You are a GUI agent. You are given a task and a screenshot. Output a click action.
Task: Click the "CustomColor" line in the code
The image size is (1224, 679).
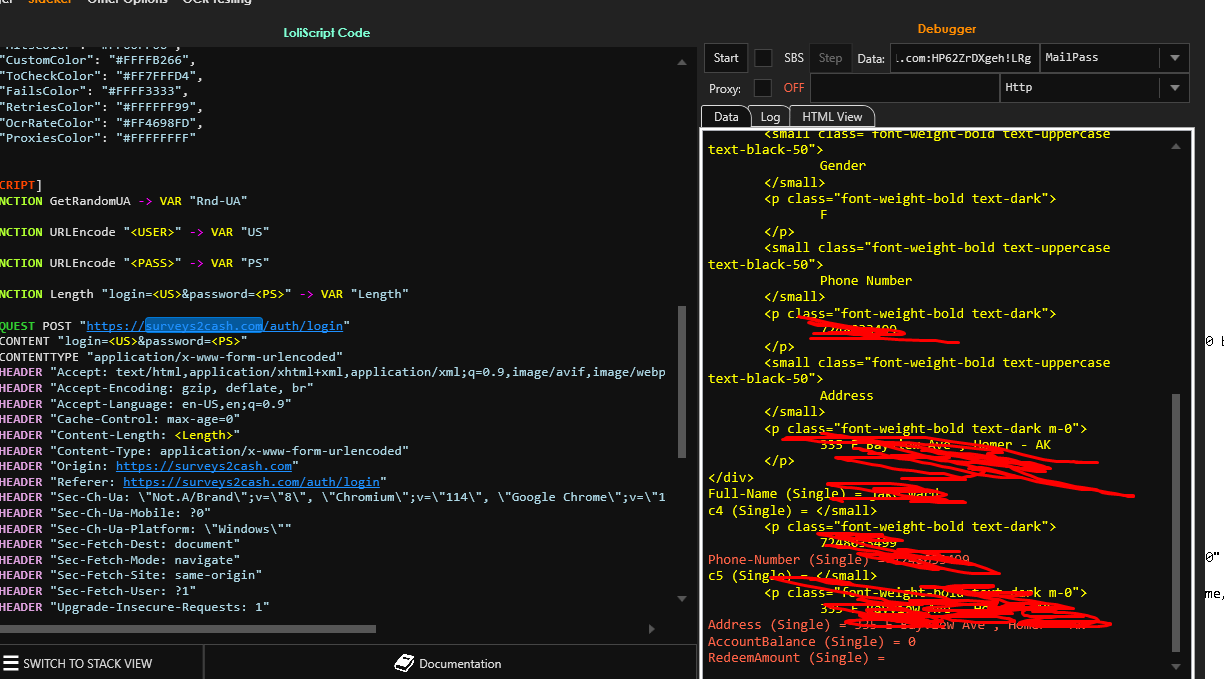(x=98, y=60)
